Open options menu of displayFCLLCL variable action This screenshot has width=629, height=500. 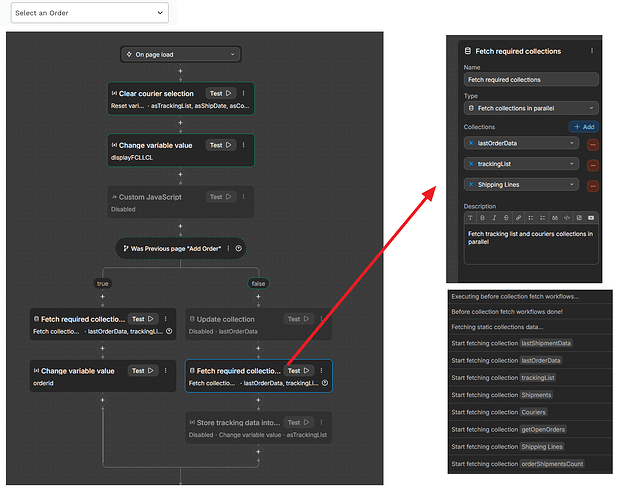coord(243,145)
